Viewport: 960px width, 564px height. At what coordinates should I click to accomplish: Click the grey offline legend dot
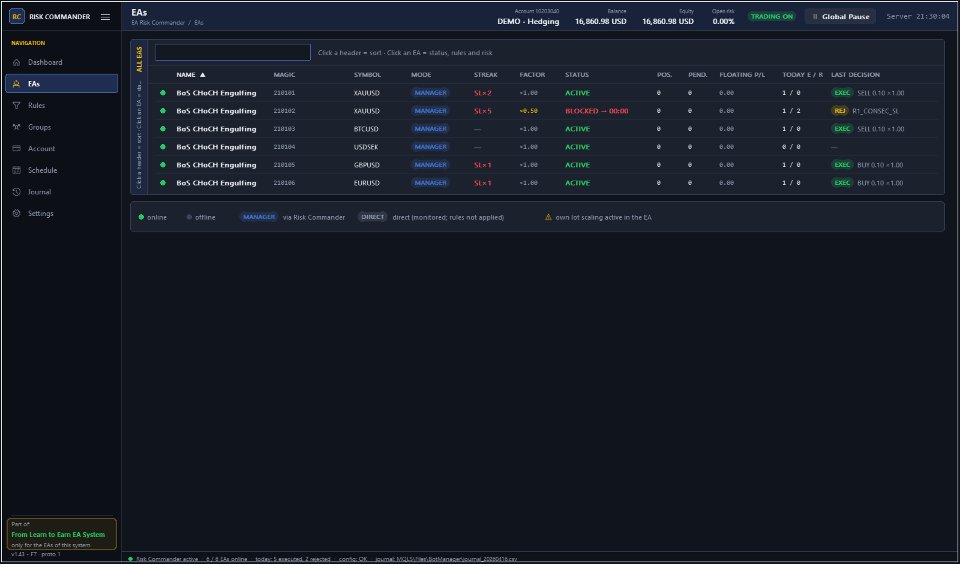(189, 217)
